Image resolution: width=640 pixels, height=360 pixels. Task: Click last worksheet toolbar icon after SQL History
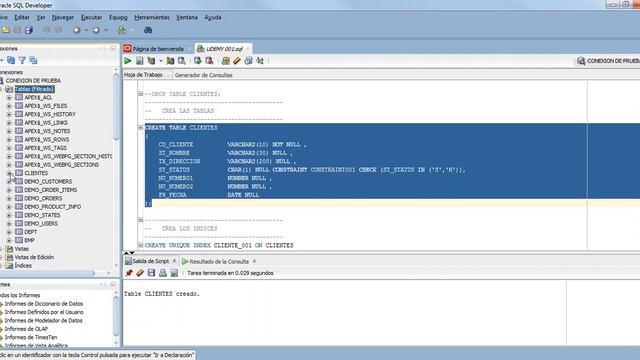[x=260, y=61]
